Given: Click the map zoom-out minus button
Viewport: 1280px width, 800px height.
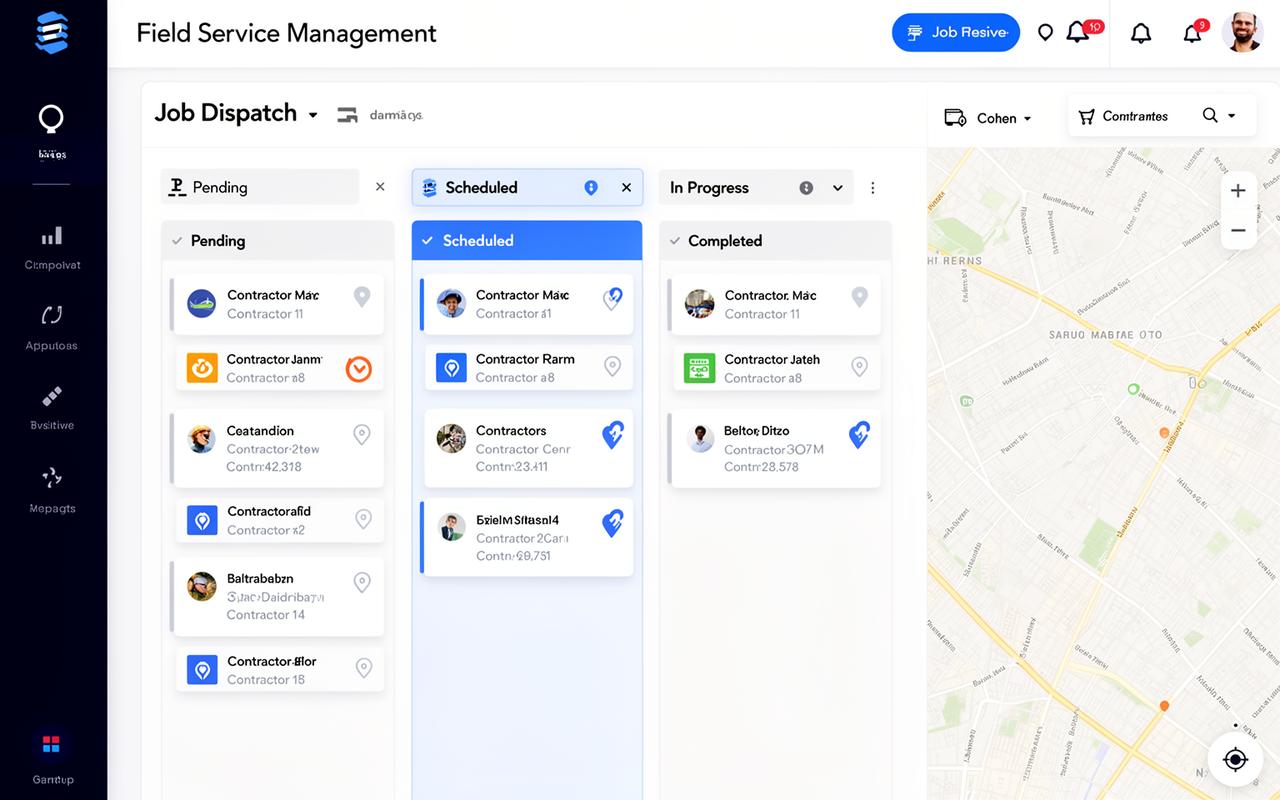Looking at the screenshot, I should click(1238, 231).
